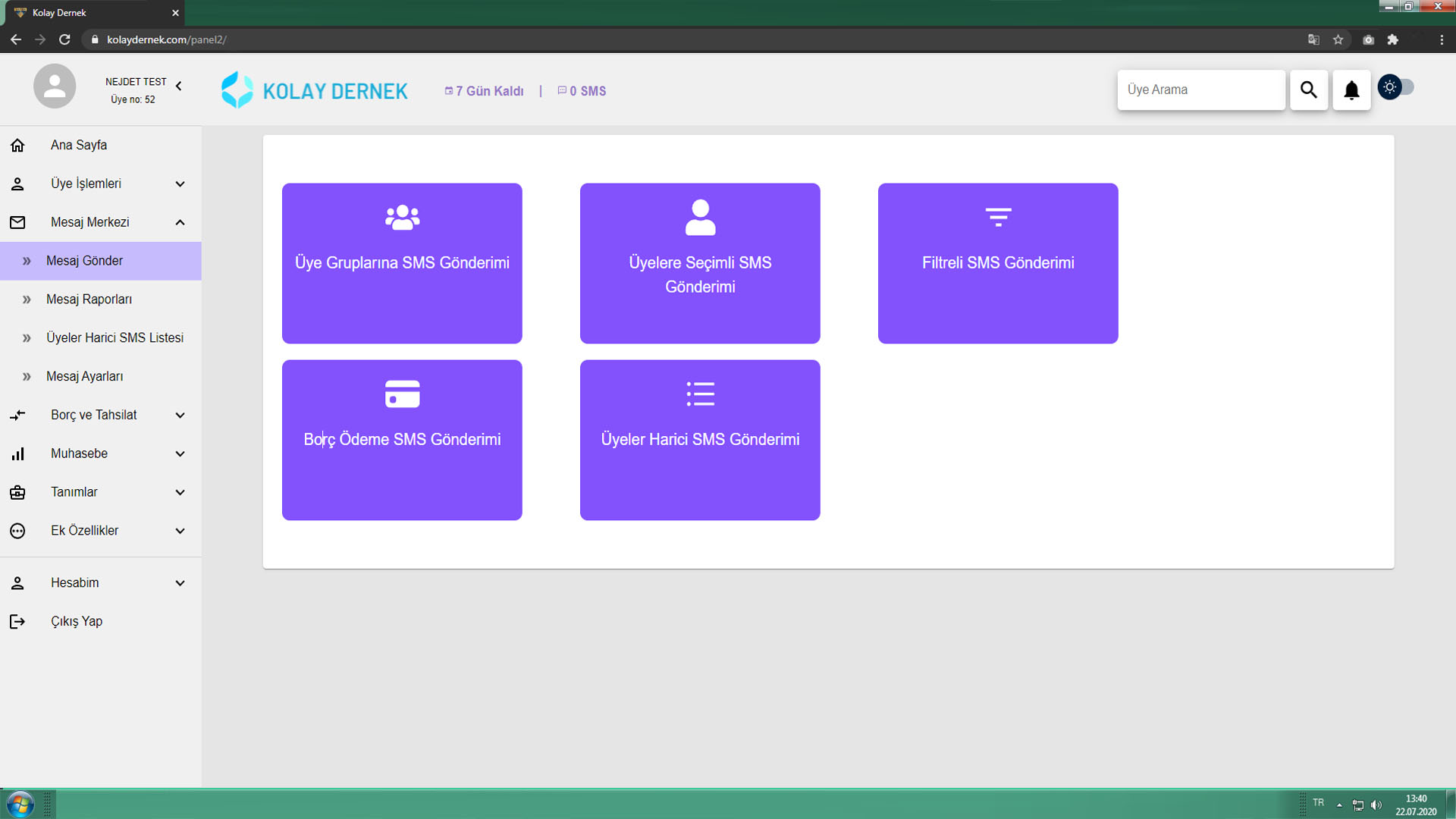Screen dimensions: 1456x819
Task: Open Üye Gruplarına SMS Gönderimi card
Action: (x=402, y=263)
